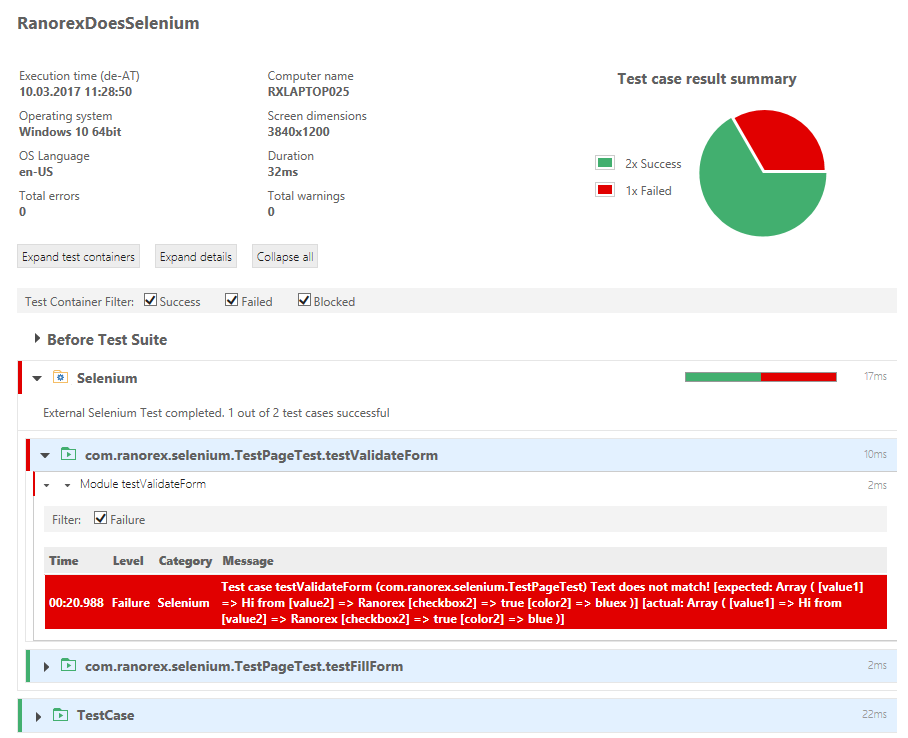Click the red Failed legend swatch

click(605, 189)
